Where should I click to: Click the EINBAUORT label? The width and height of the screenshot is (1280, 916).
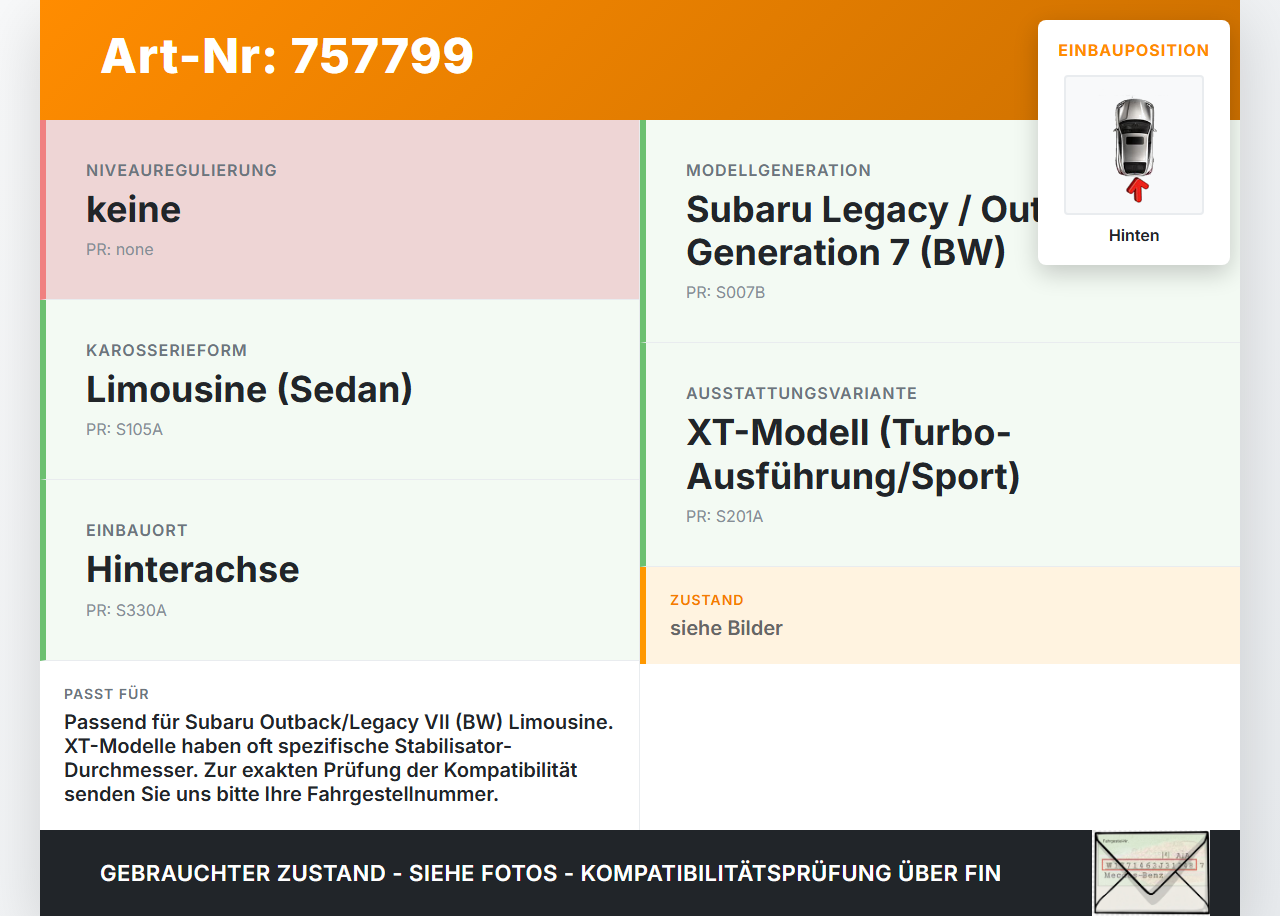(137, 531)
